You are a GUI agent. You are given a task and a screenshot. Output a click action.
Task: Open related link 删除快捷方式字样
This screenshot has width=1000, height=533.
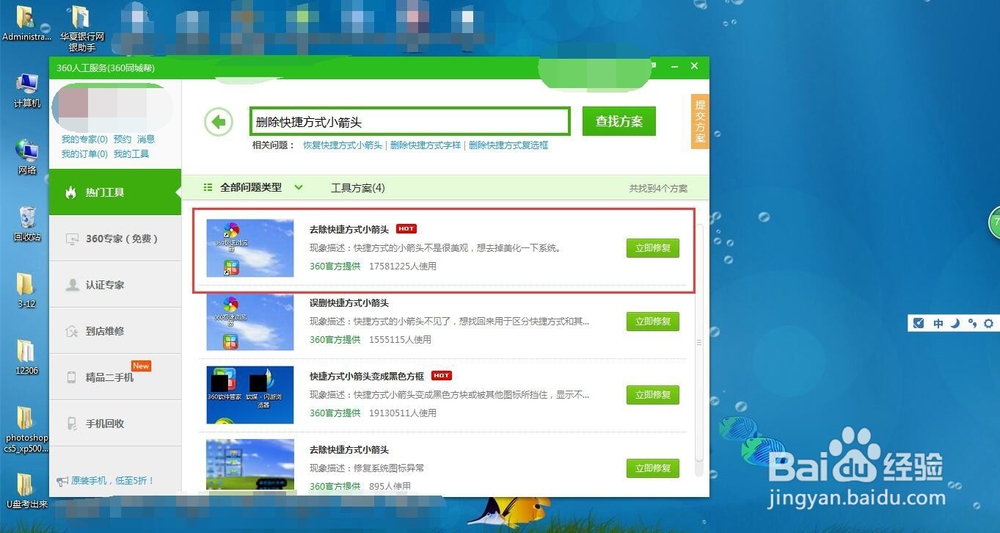click(x=425, y=145)
